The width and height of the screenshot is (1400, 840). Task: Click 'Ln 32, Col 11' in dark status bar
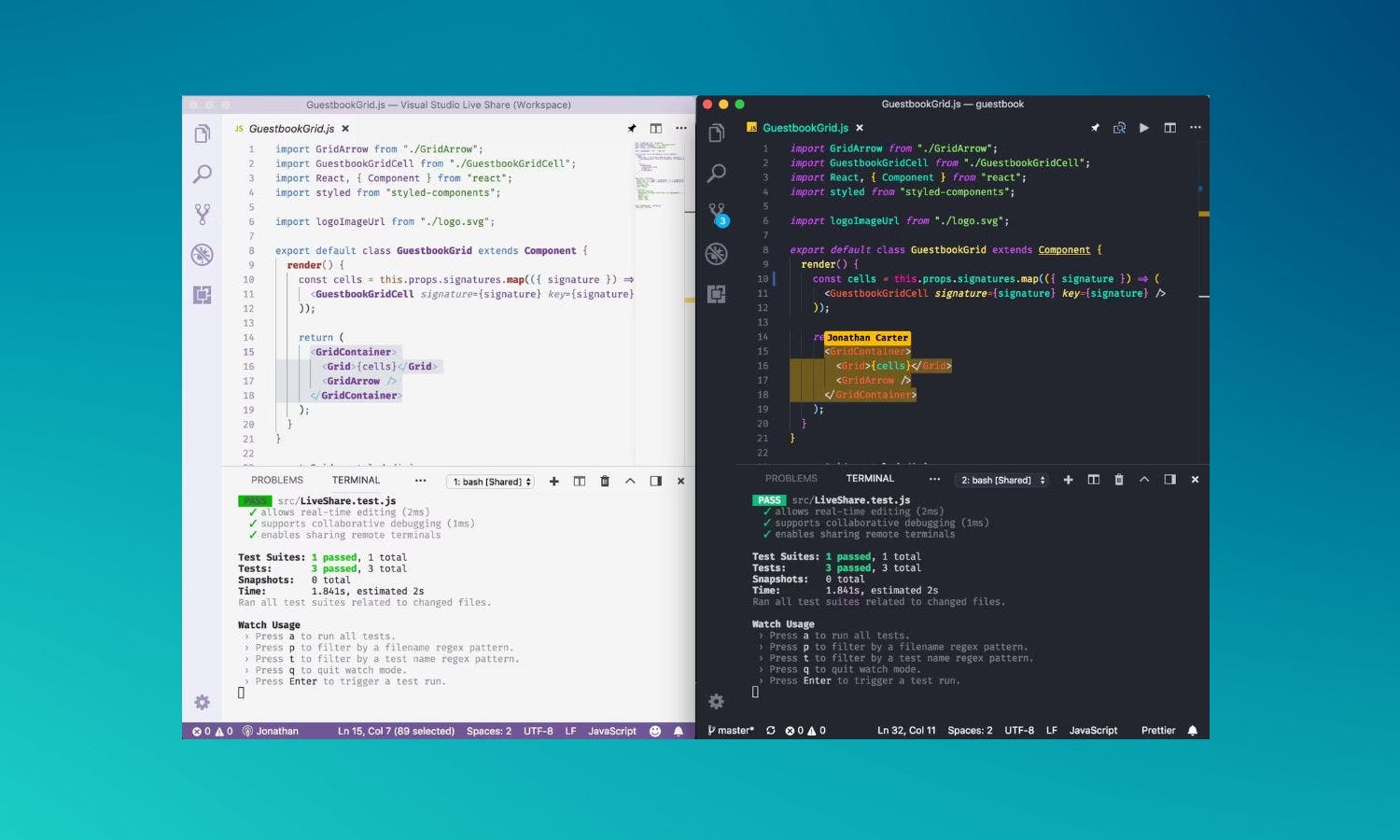pos(906,731)
